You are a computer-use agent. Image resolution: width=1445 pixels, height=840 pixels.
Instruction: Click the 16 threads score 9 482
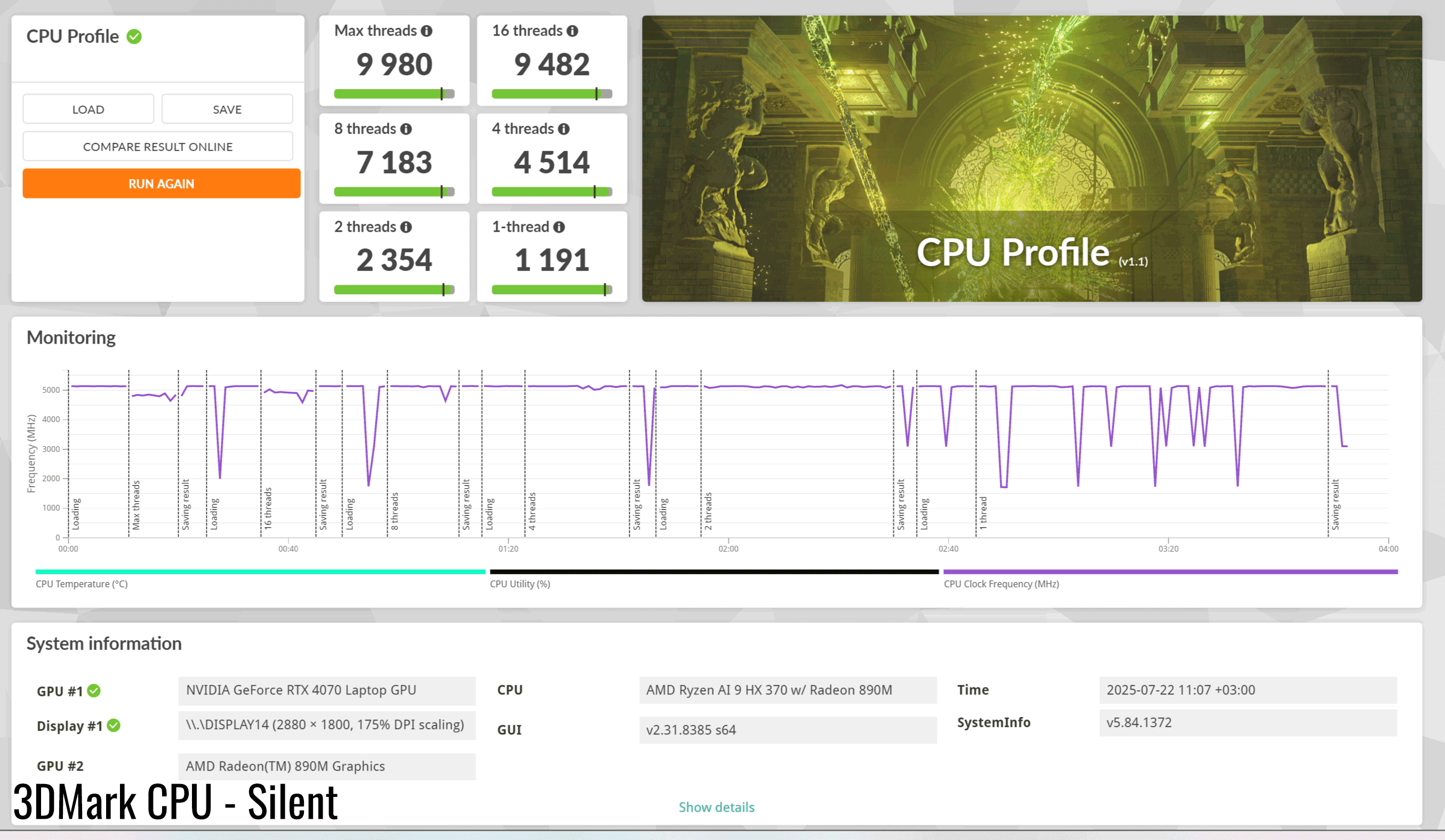point(552,63)
